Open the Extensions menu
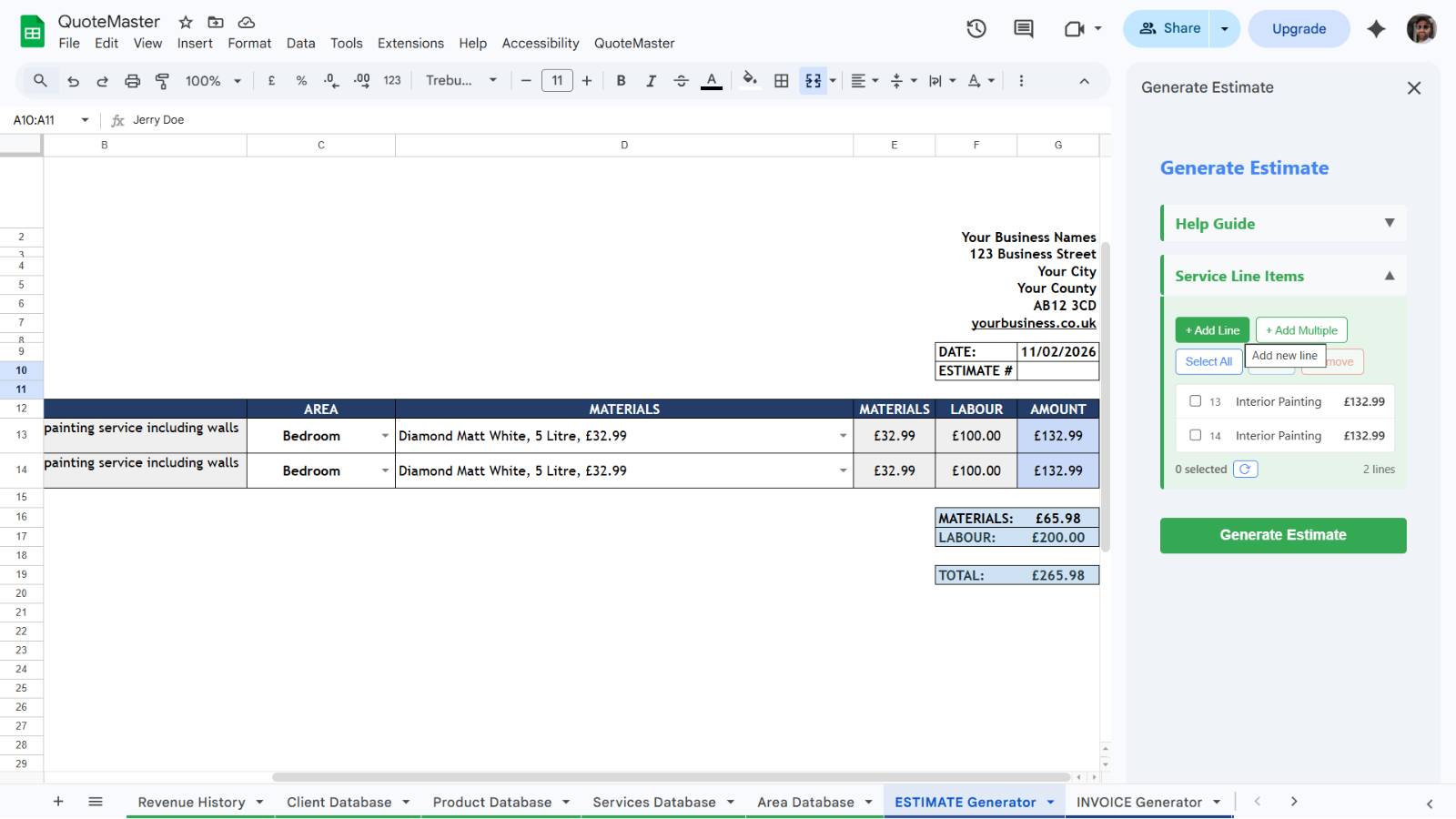Viewport: 1456px width, 819px height. point(410,43)
